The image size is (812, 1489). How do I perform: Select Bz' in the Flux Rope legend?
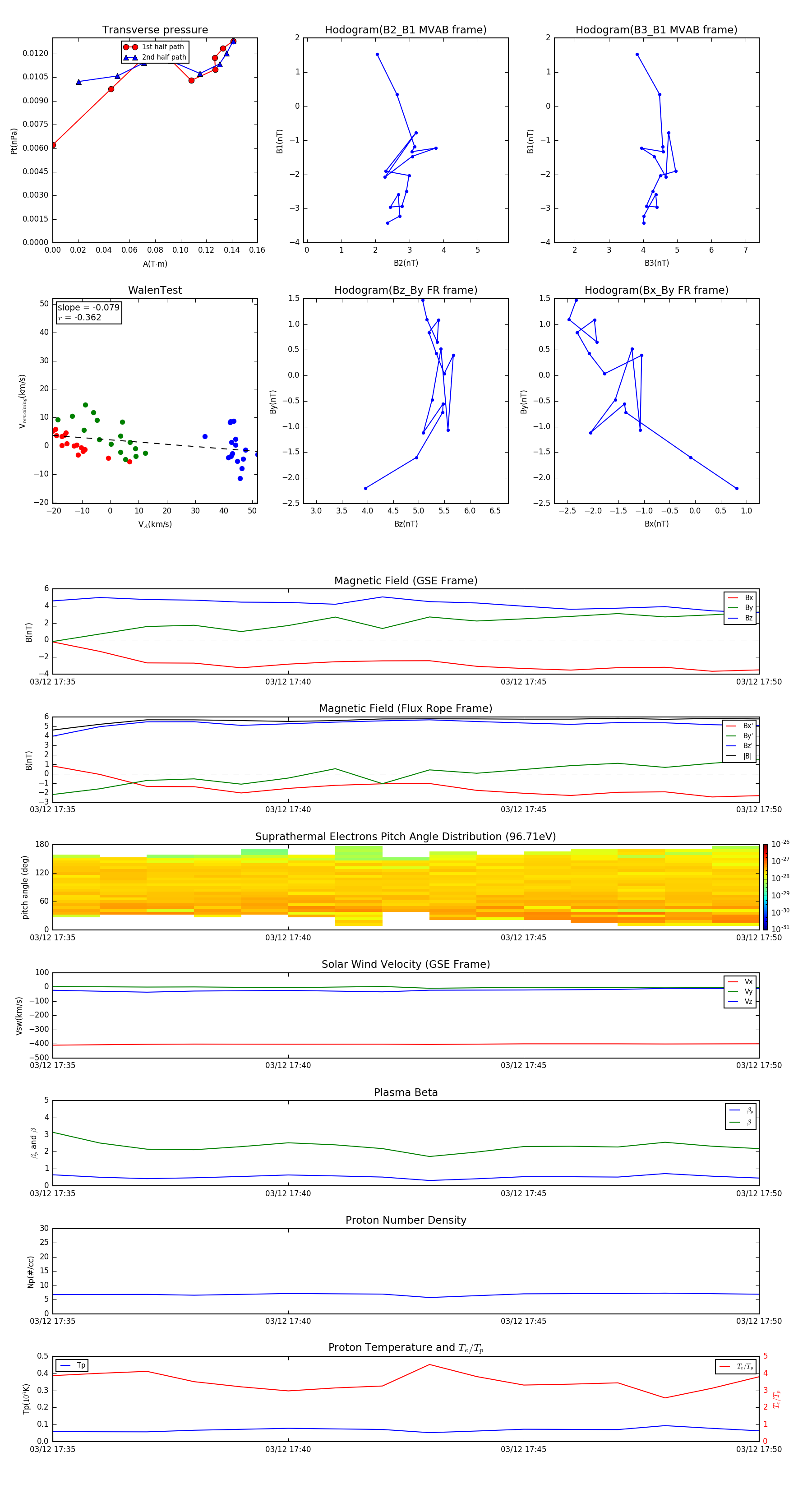click(740, 746)
